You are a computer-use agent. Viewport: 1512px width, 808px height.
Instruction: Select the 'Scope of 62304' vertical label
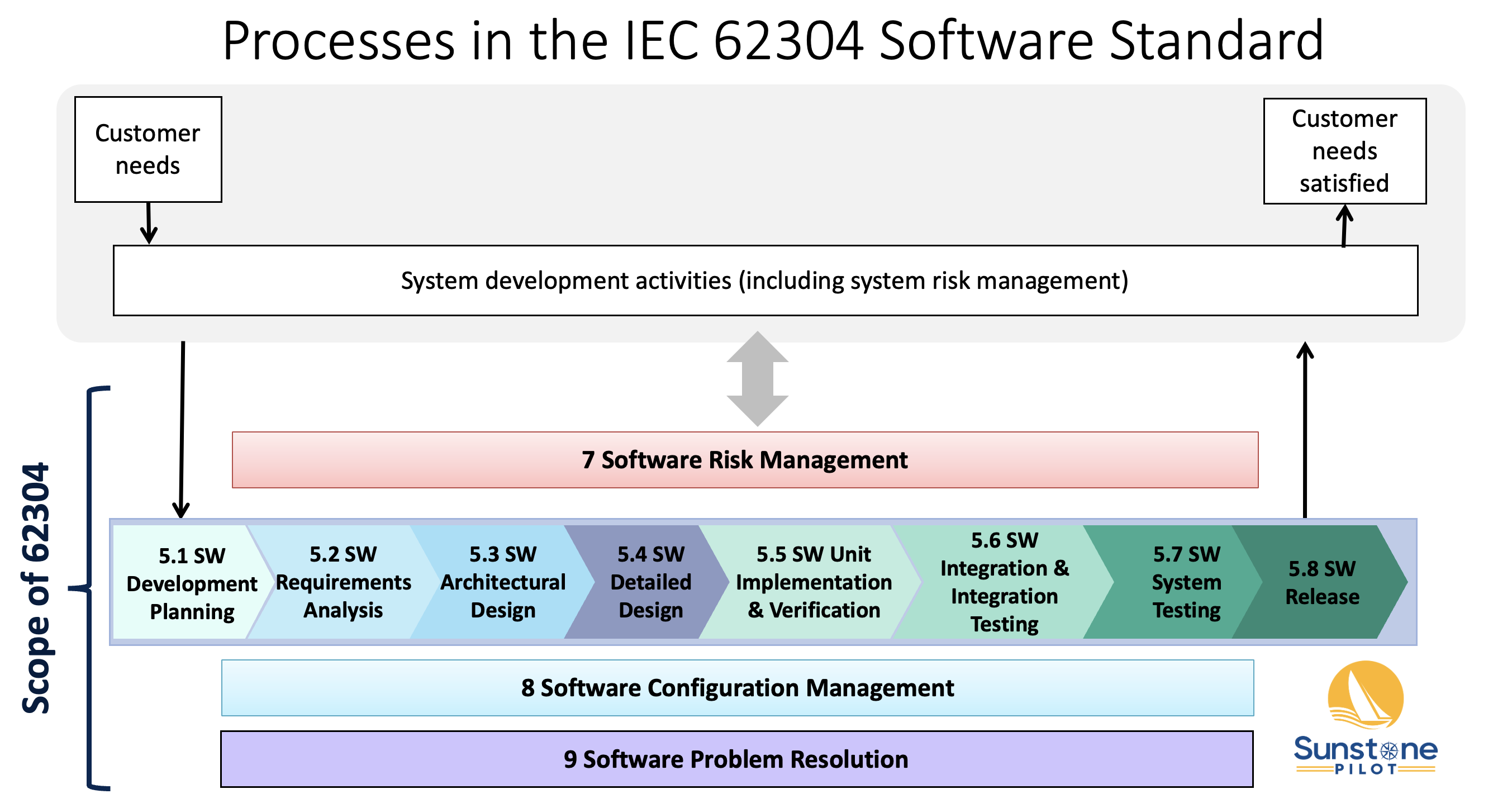36,588
